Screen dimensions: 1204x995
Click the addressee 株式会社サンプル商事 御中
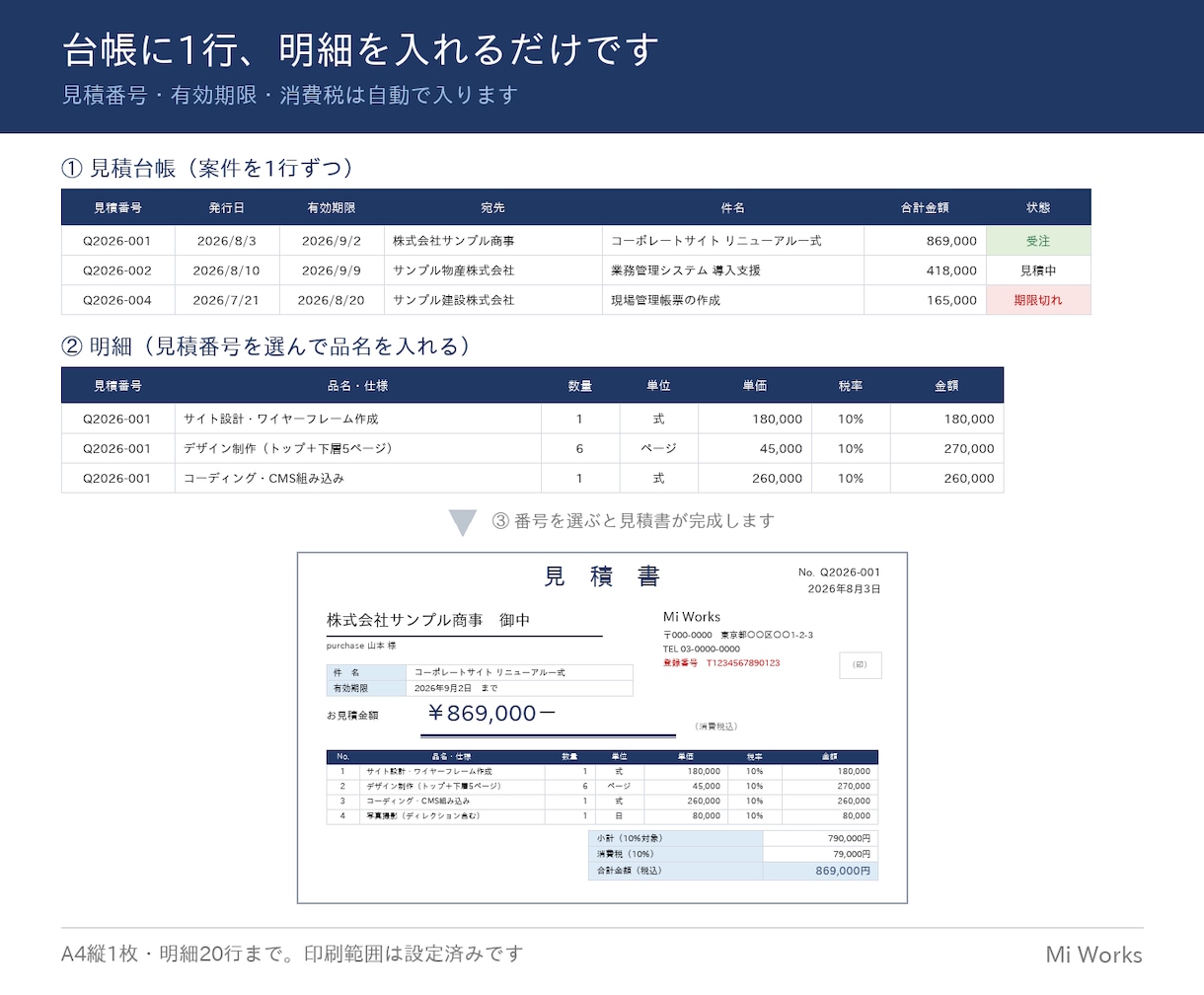tap(428, 620)
